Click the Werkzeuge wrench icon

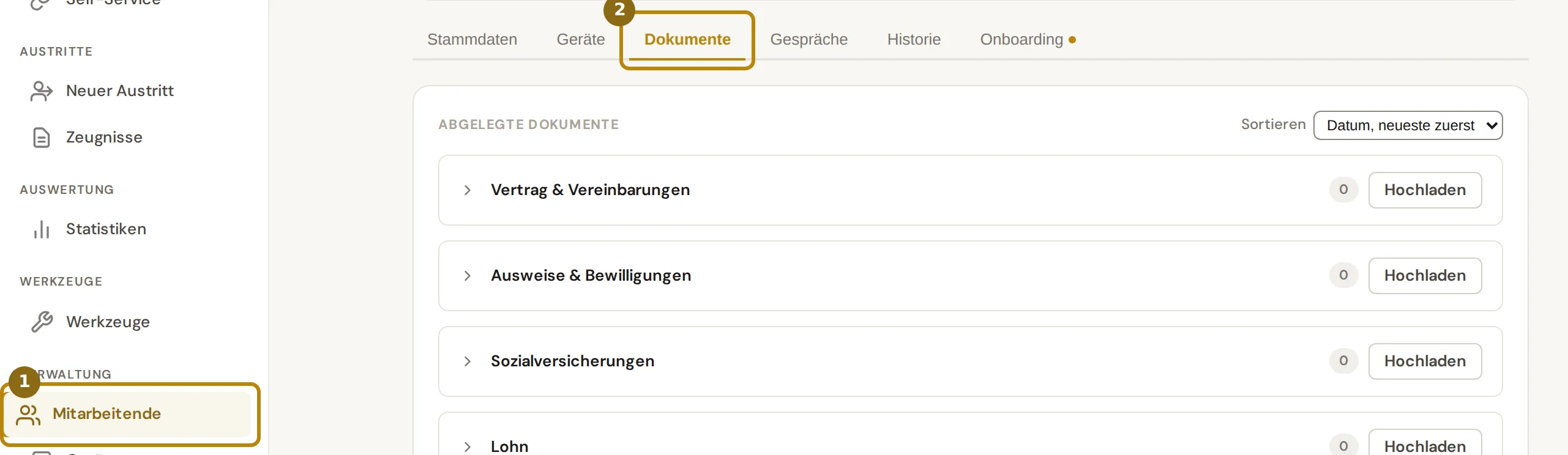(41, 322)
